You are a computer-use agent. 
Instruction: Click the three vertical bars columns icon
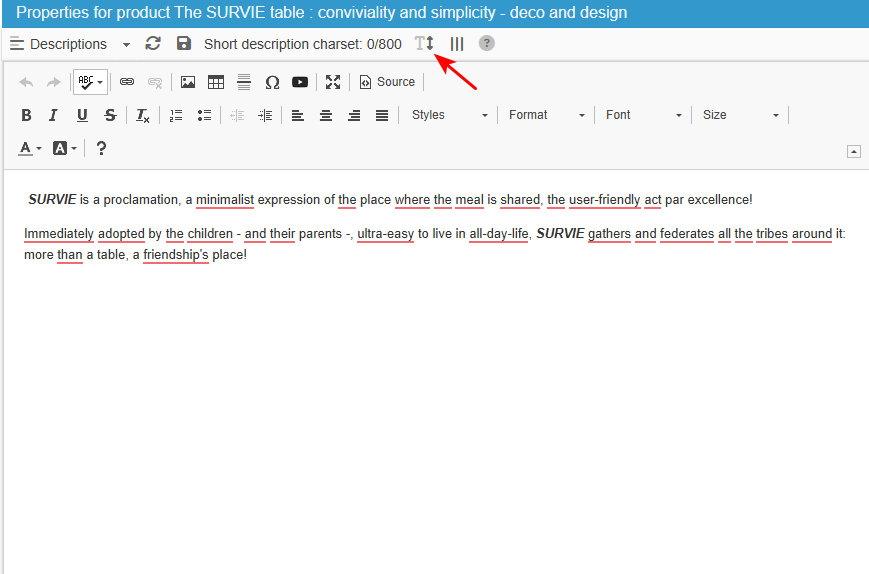(457, 44)
